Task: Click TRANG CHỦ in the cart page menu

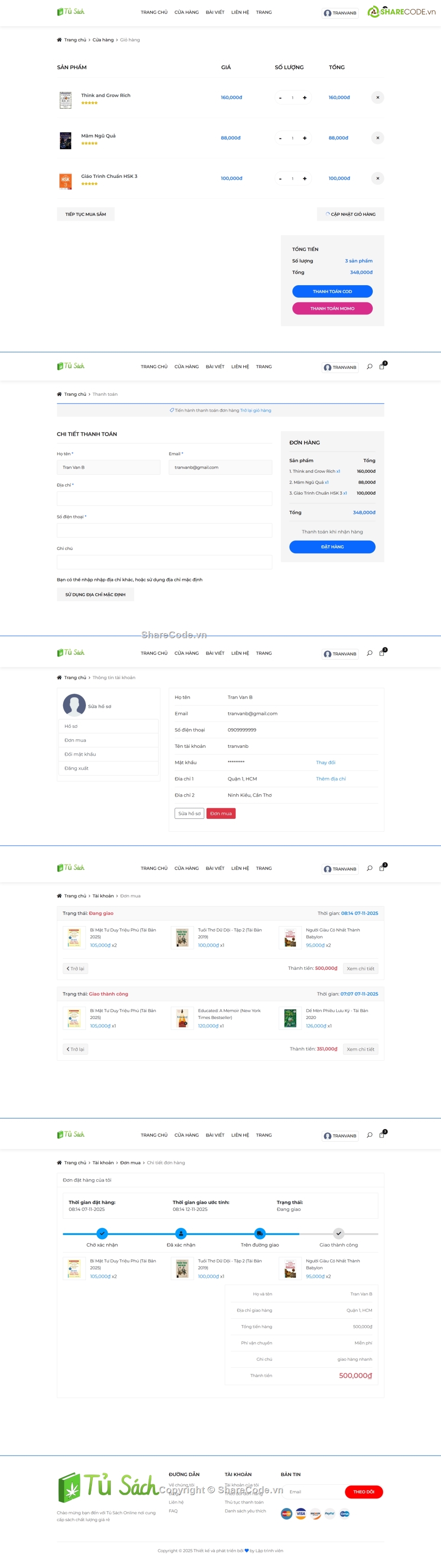Action: pos(154,12)
